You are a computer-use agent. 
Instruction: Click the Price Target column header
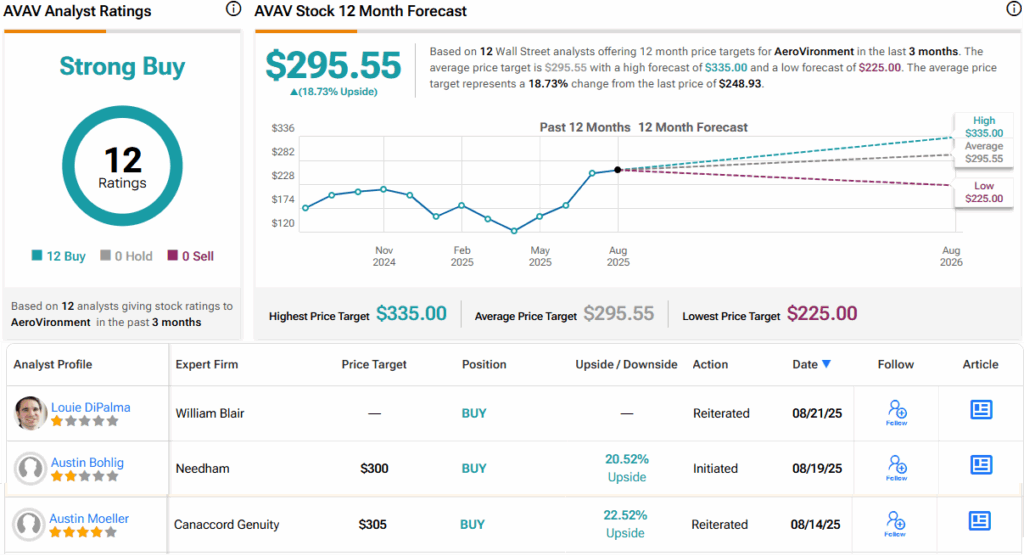(374, 365)
